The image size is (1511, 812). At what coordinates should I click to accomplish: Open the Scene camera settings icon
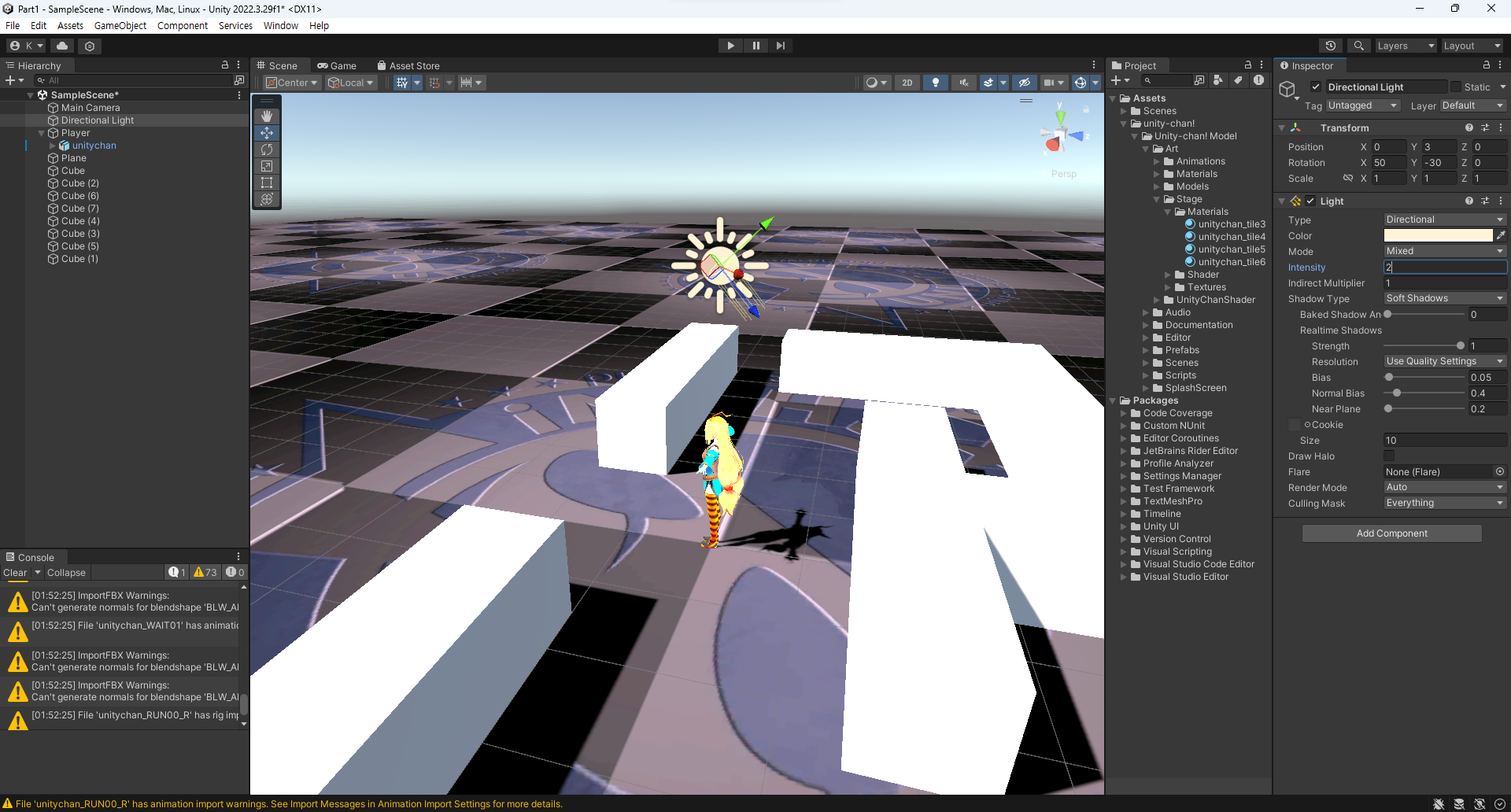[x=1049, y=83]
